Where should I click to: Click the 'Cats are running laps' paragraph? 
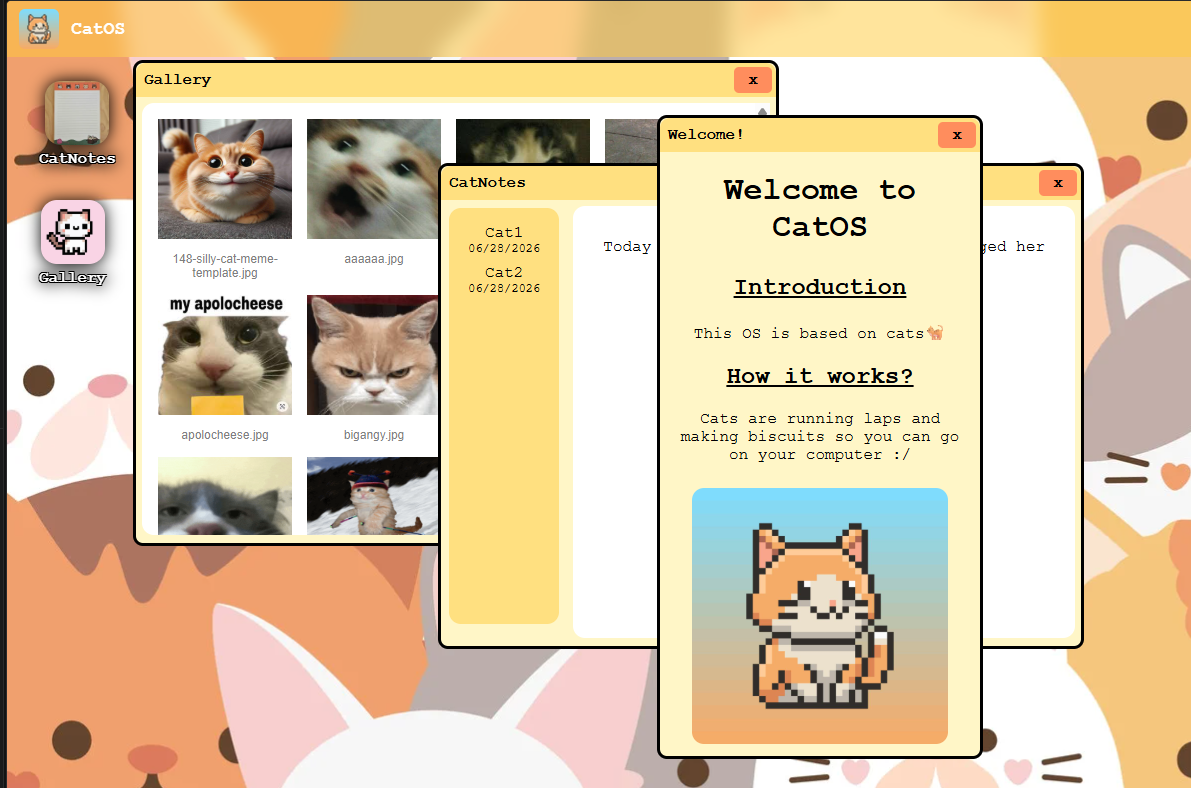point(820,437)
